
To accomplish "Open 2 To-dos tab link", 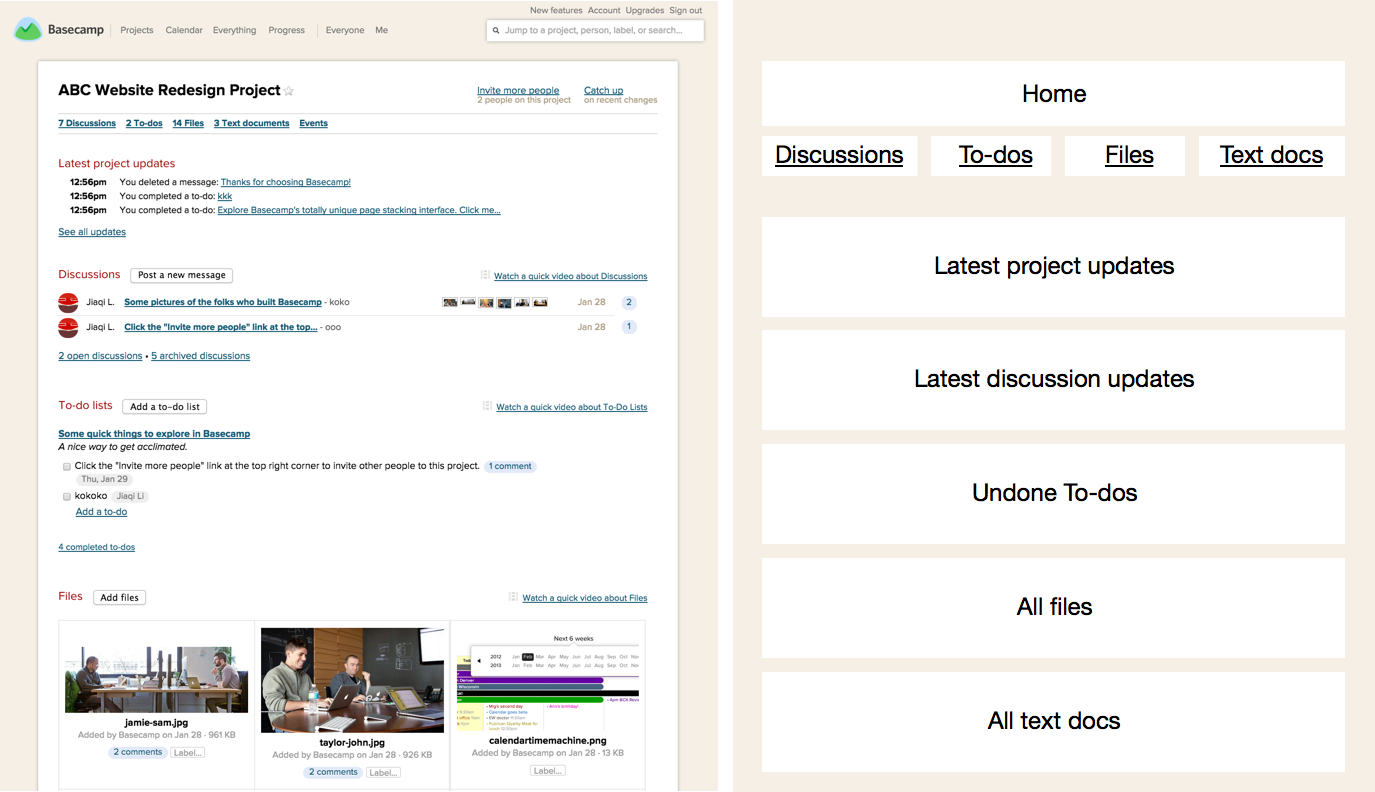I will tap(144, 123).
